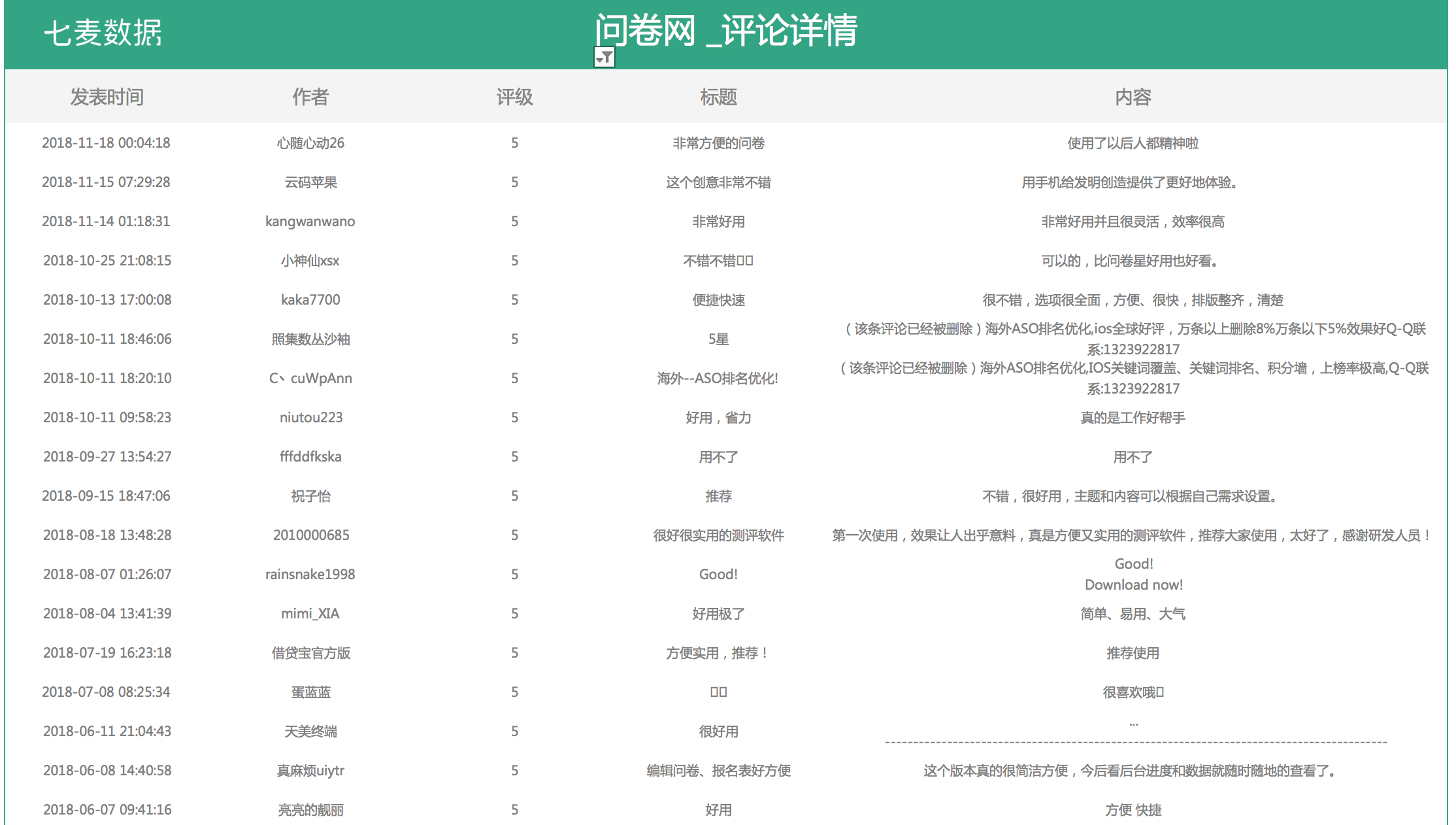This screenshot has width=1456, height=825.
Task: Click content 方便 快捷
Action: tap(1133, 810)
